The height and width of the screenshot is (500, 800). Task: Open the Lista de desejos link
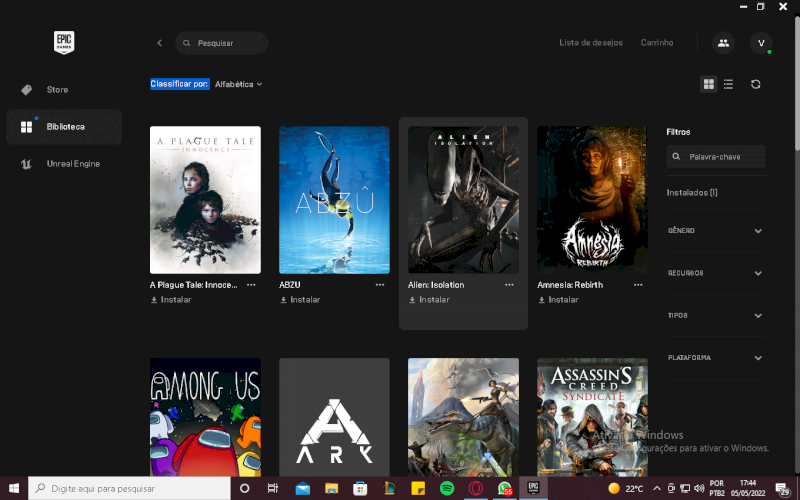pyautogui.click(x=590, y=43)
